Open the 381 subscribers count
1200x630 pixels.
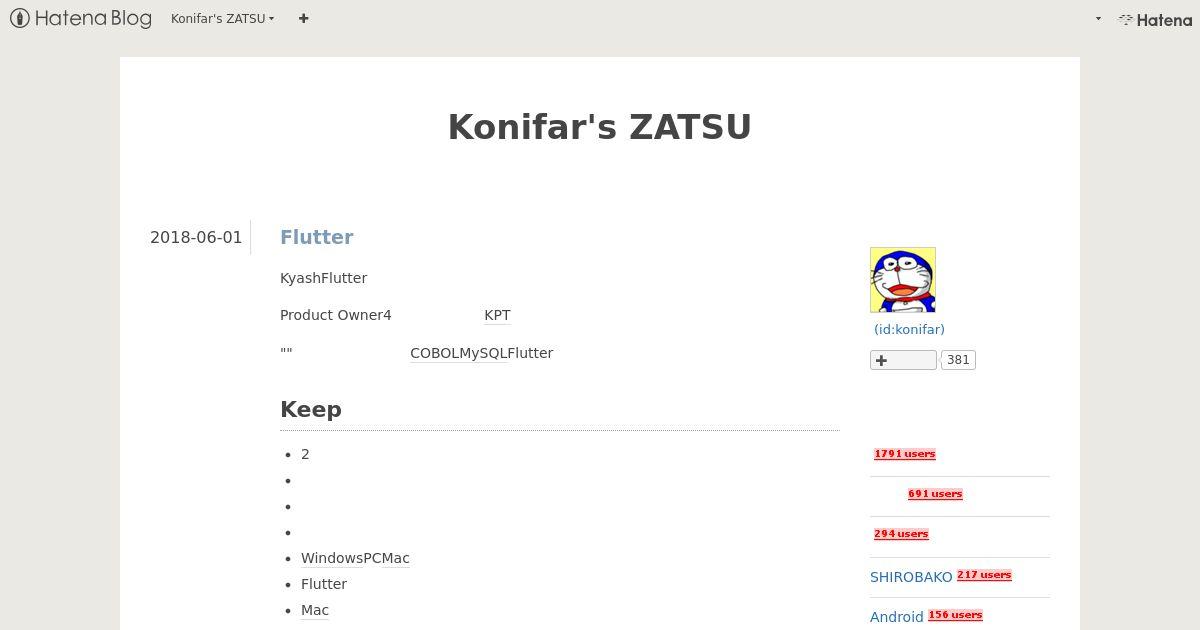(958, 360)
